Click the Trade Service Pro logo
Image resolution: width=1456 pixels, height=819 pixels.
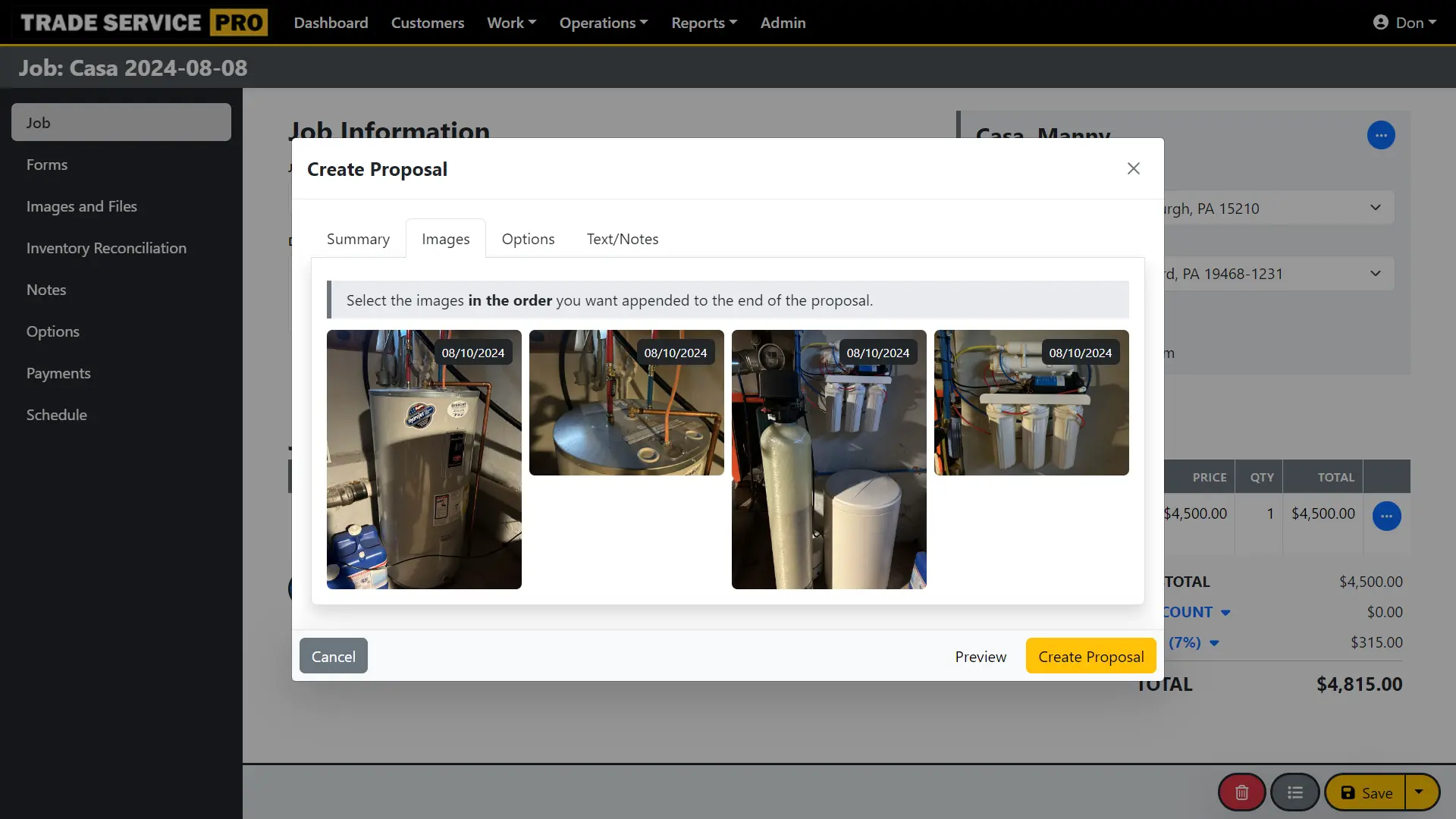coord(141,22)
